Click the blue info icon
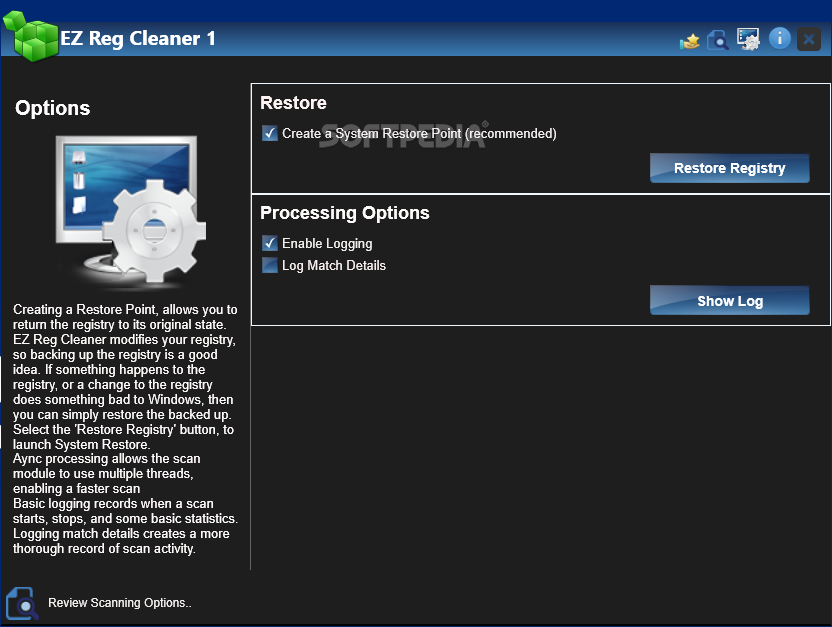Viewport: 832px width, 627px height. click(780, 39)
